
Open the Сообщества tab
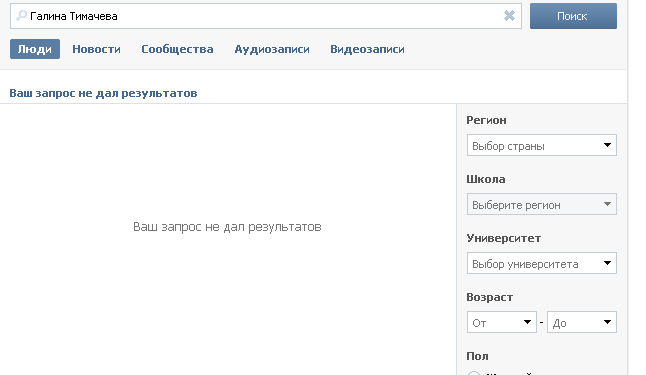pos(177,49)
